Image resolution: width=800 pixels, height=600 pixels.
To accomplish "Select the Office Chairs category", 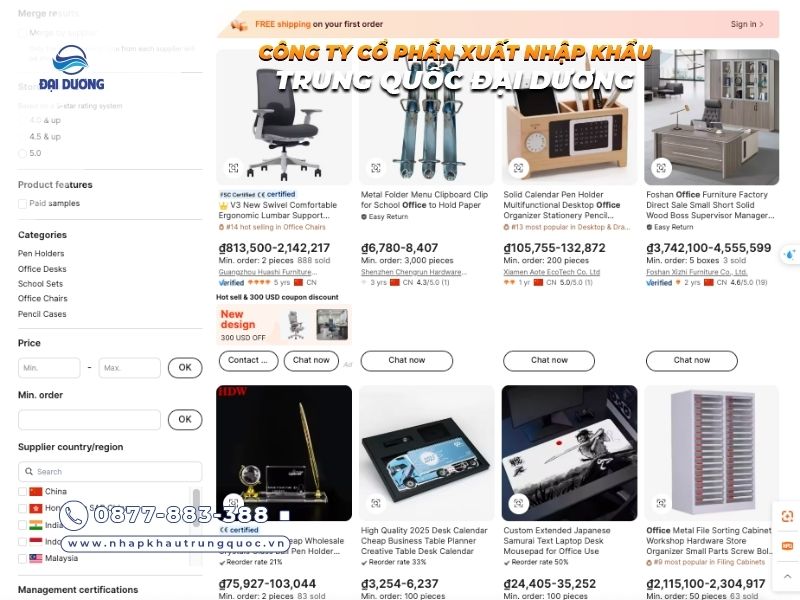I will tap(42, 298).
